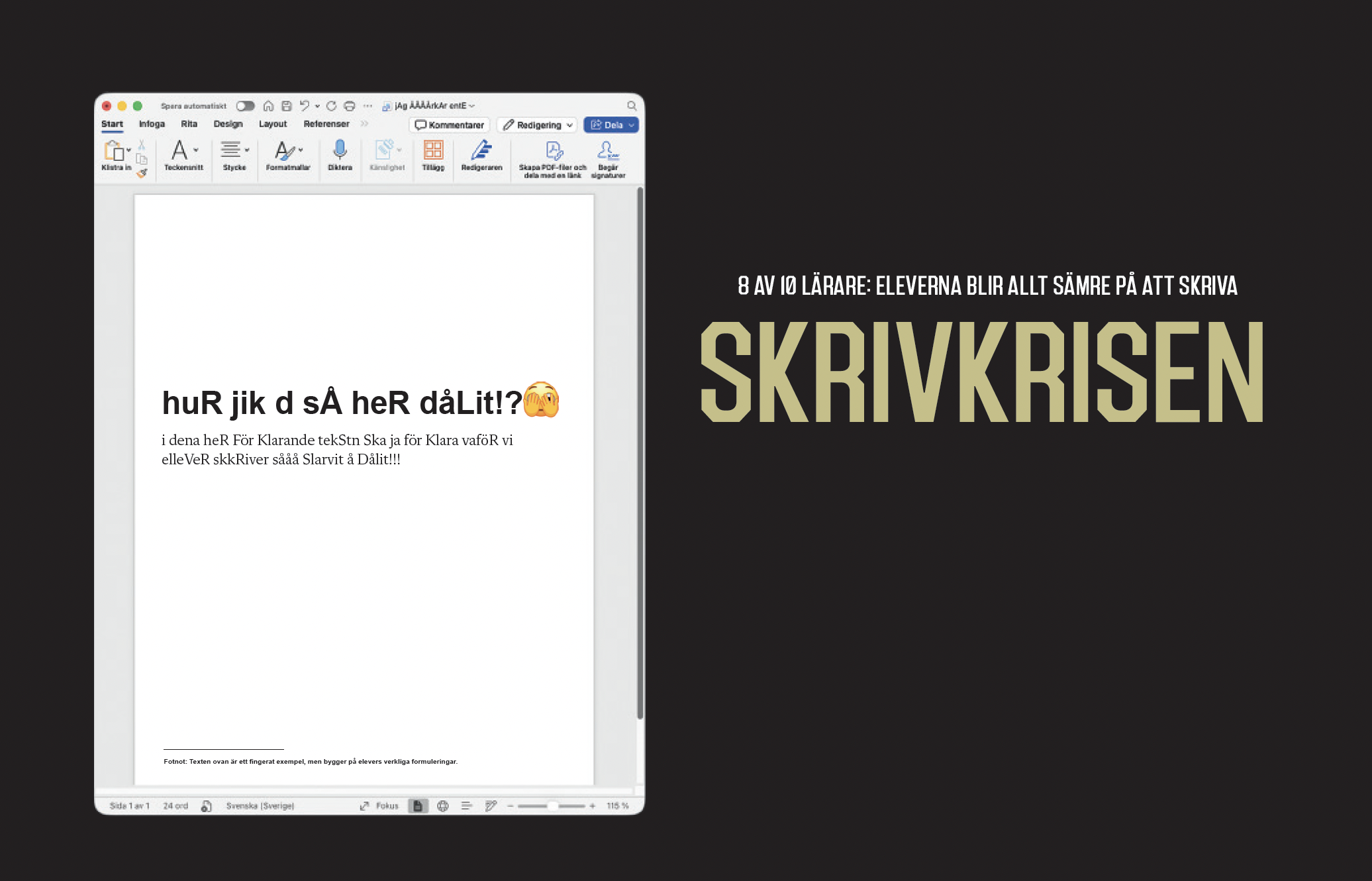
Task: Click the Skapa PDF-filer icon
Action: tap(554, 151)
